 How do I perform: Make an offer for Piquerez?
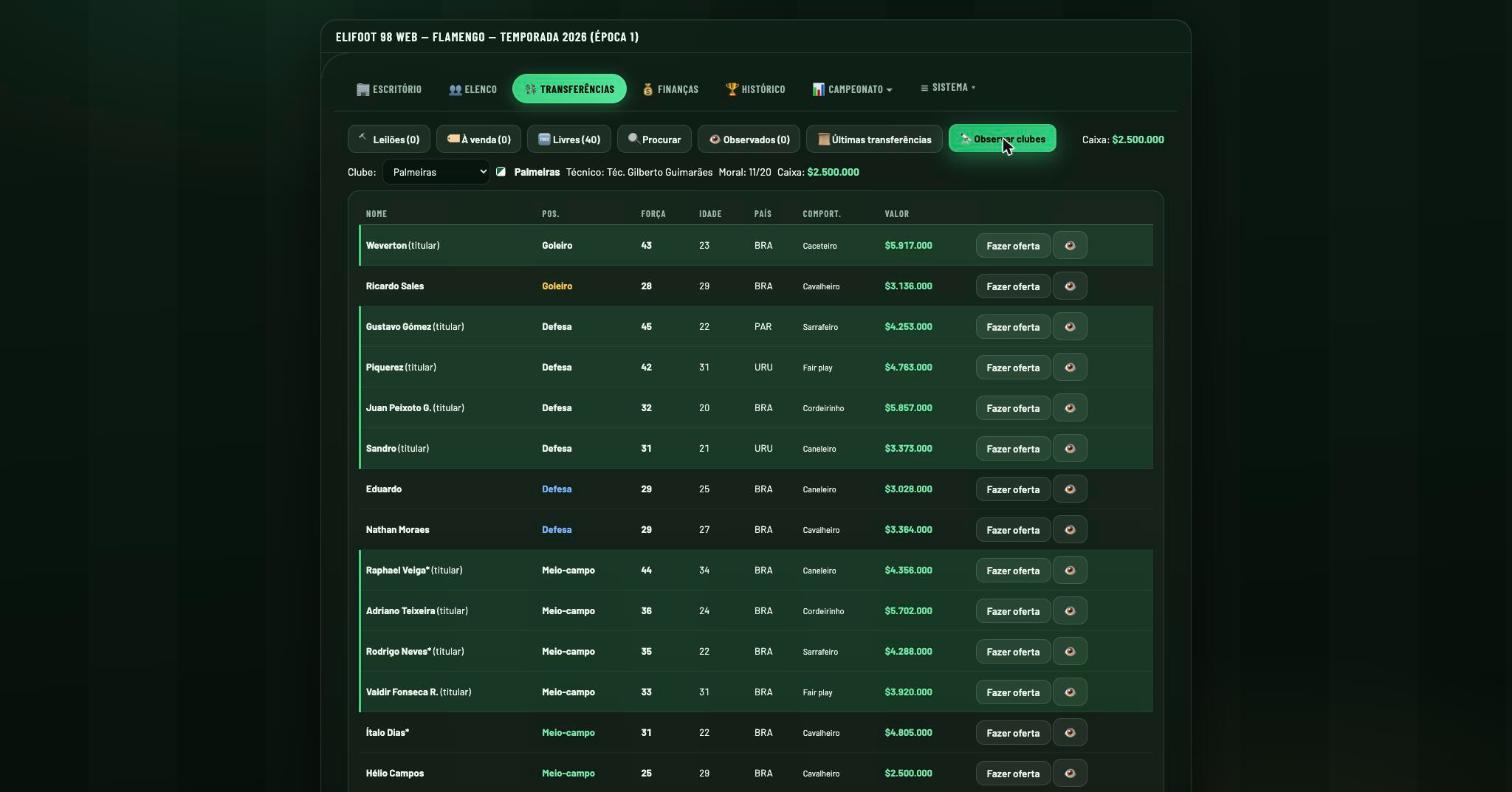[1013, 367]
